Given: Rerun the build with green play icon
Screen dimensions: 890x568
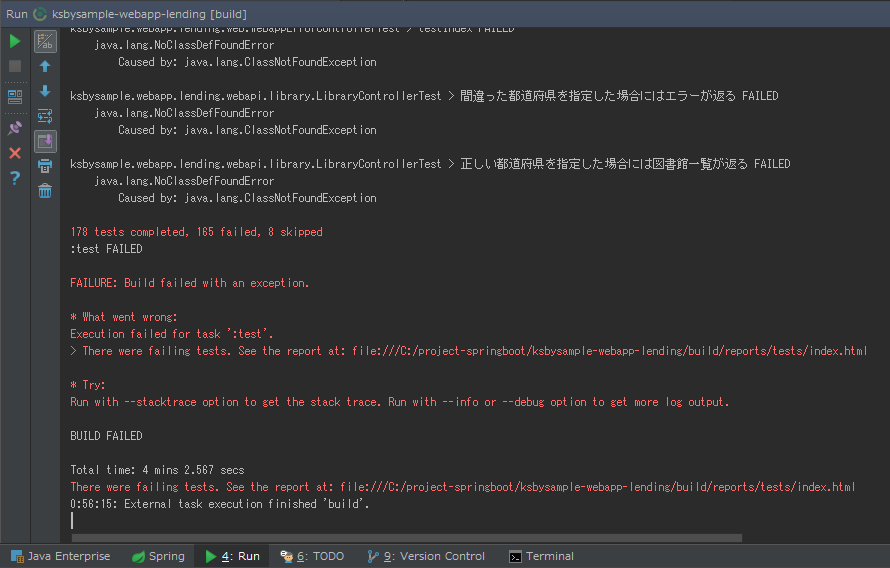Looking at the screenshot, I should [x=15, y=41].
